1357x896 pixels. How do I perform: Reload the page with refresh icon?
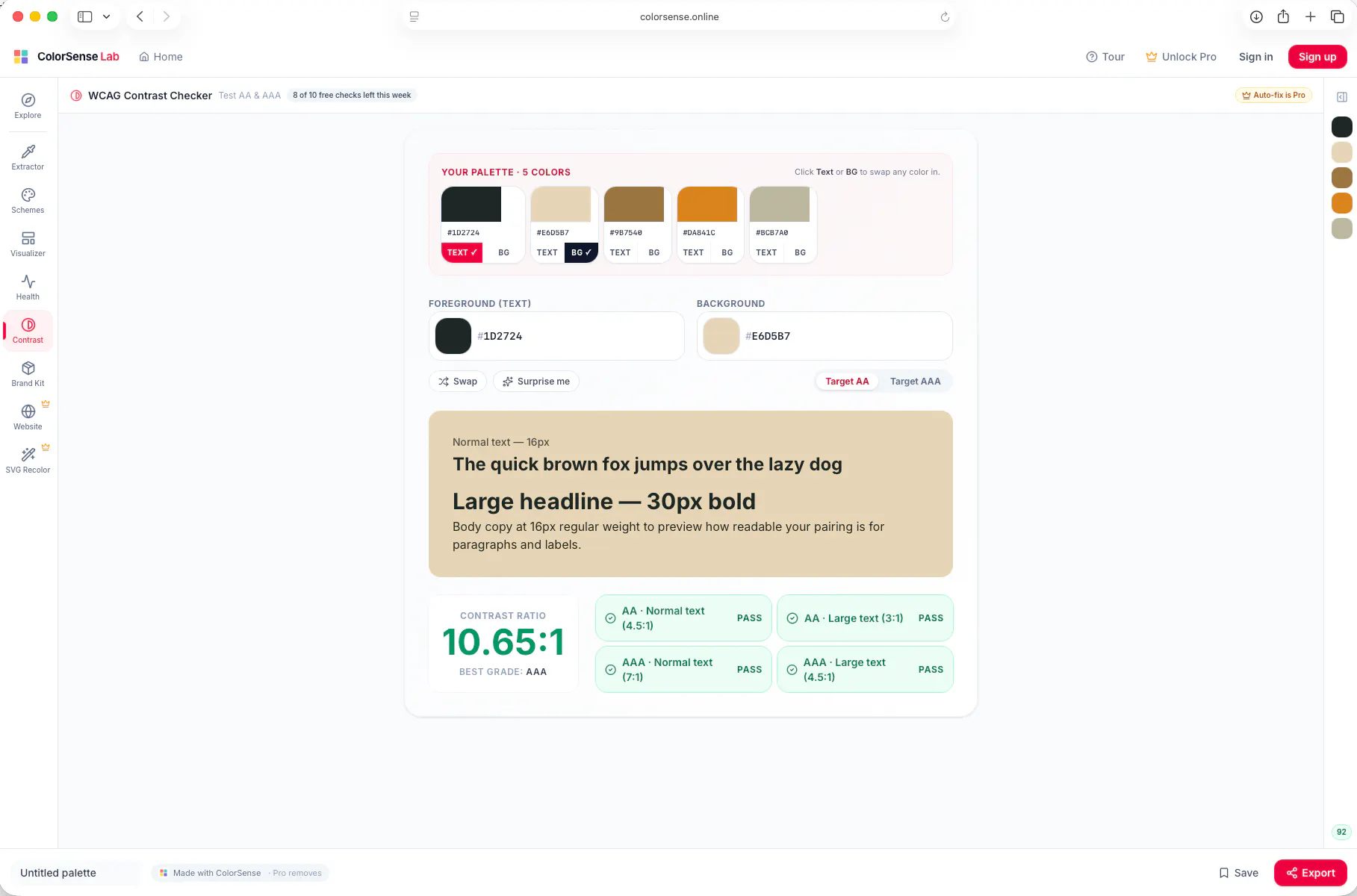pos(945,16)
